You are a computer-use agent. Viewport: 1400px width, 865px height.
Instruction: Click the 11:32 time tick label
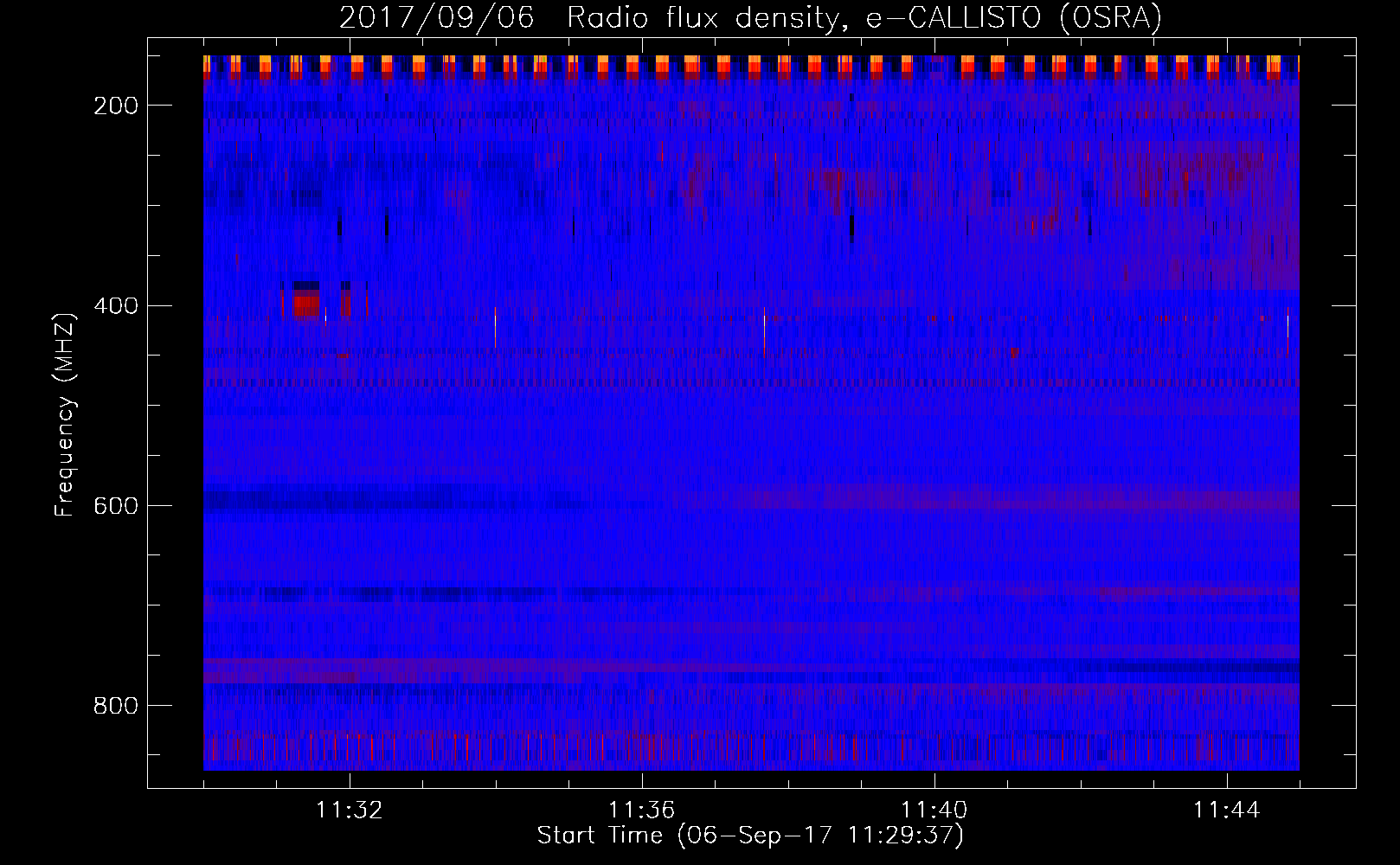pyautogui.click(x=350, y=811)
